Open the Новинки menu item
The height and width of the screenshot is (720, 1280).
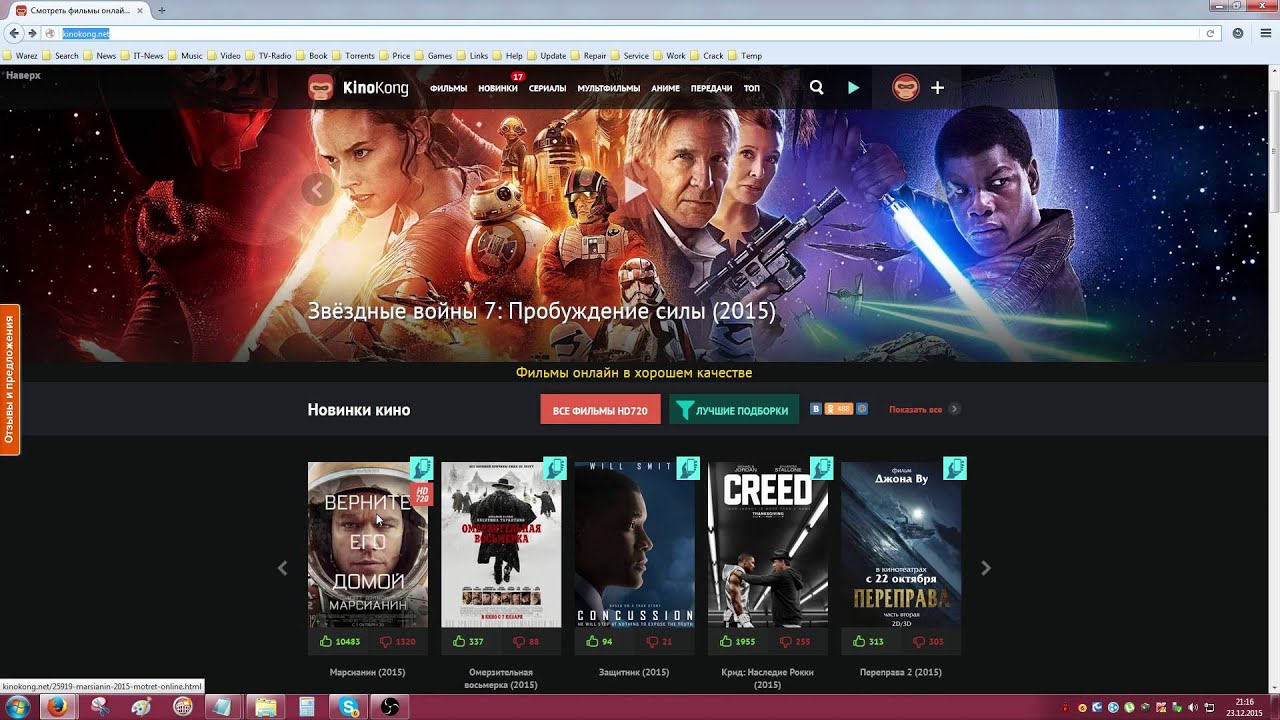(498, 88)
